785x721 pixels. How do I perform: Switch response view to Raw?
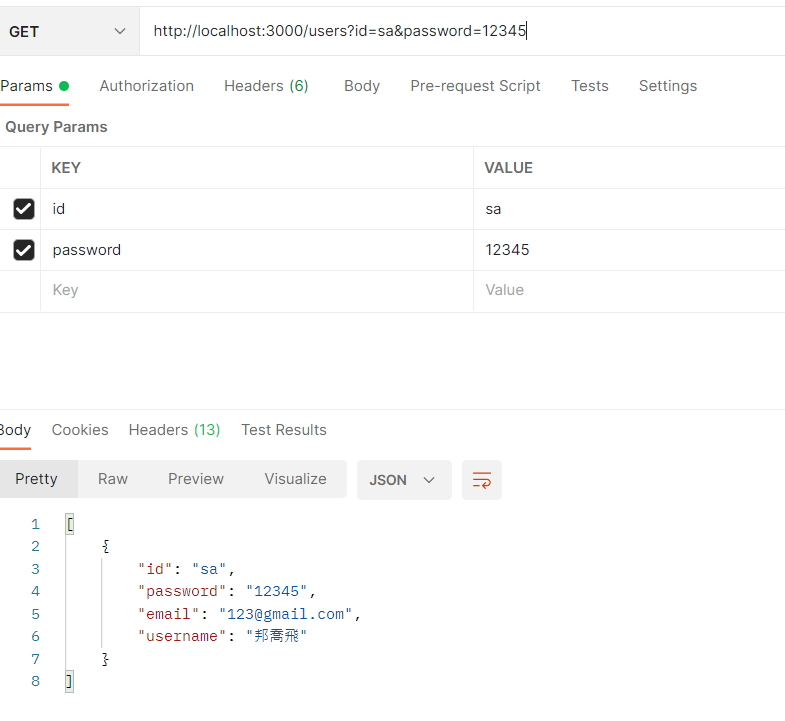[113, 479]
